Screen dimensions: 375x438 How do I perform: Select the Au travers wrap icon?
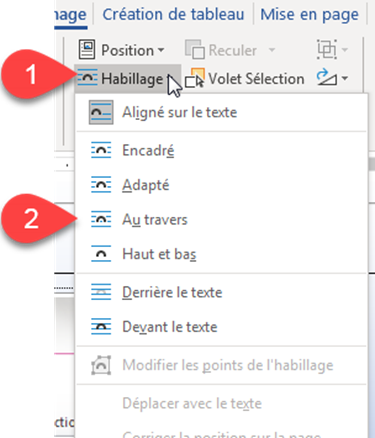[x=101, y=219]
